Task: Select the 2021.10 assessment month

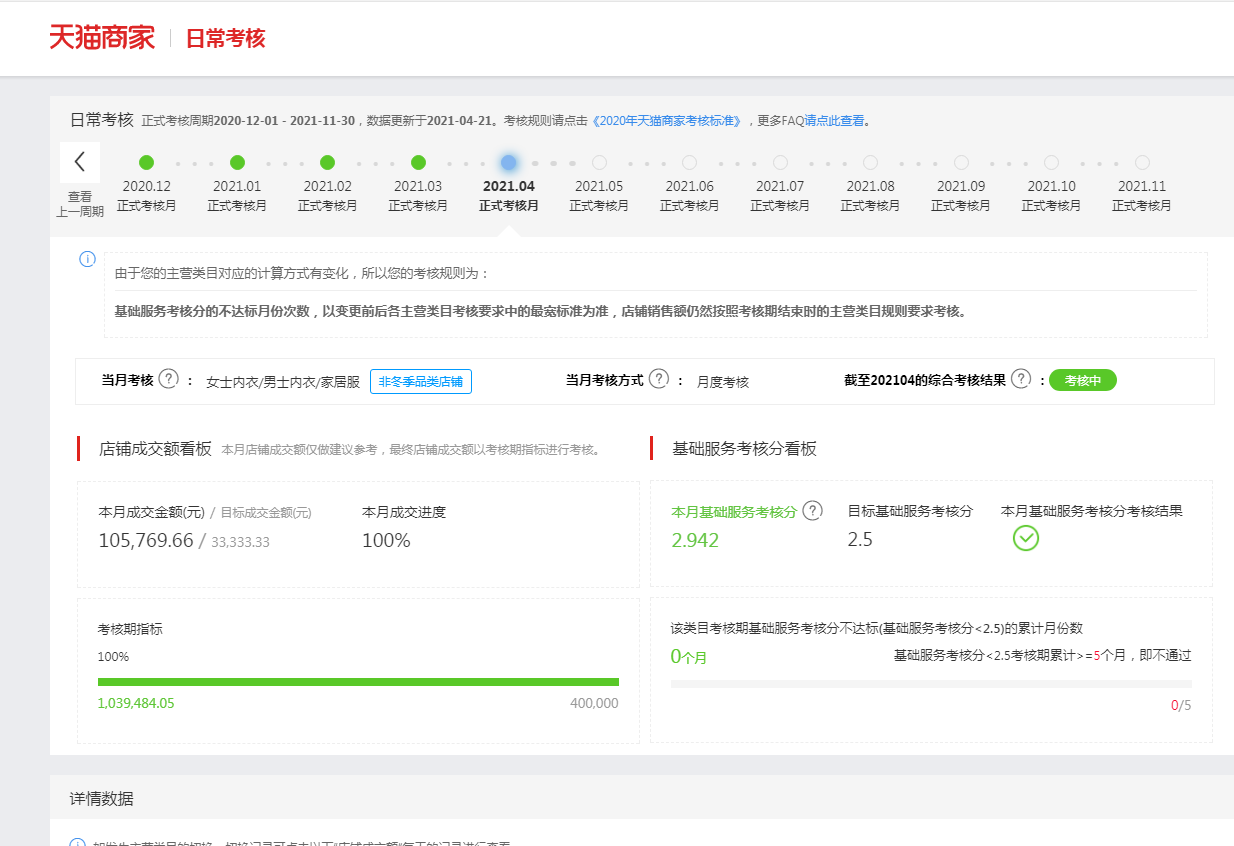Action: click(x=1051, y=195)
